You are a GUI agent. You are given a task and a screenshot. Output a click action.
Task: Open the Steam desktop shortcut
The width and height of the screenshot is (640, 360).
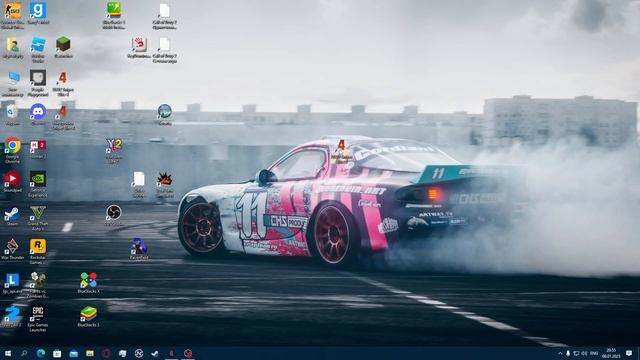13,213
